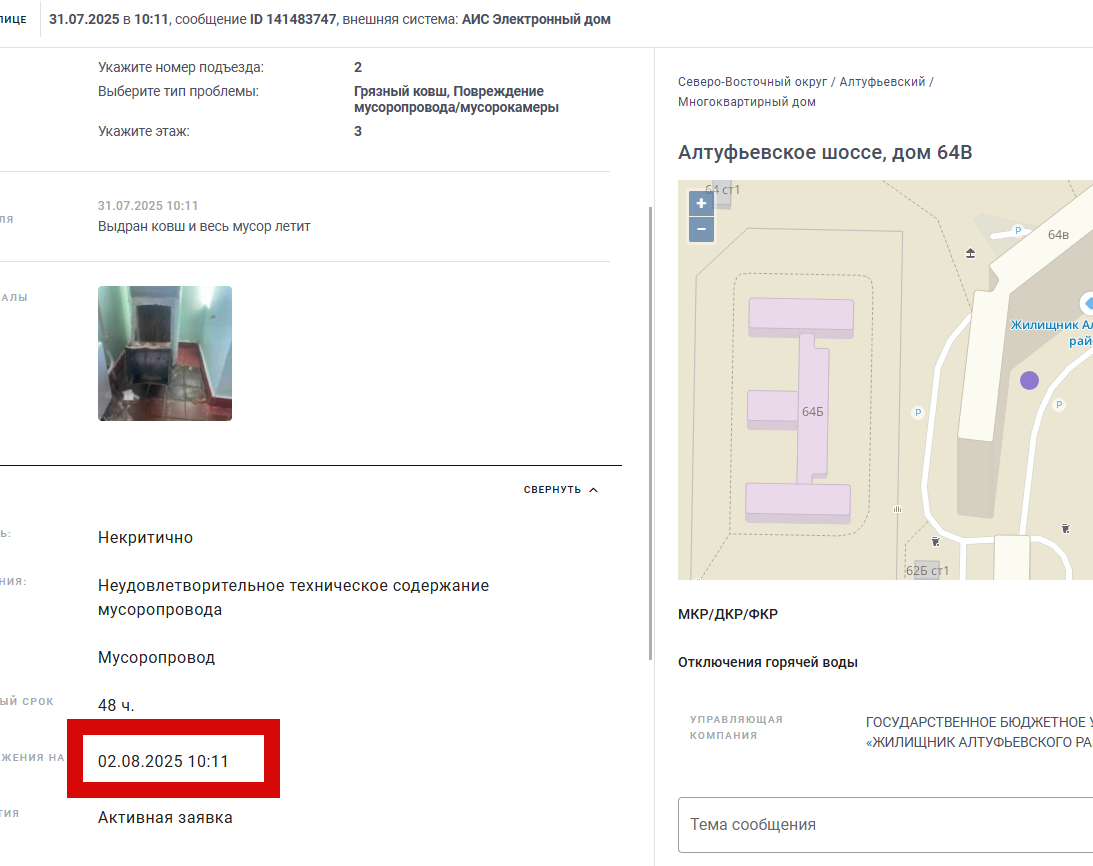Click the vertical scrollbar of message panel
This screenshot has height=866, width=1093.
click(650, 432)
